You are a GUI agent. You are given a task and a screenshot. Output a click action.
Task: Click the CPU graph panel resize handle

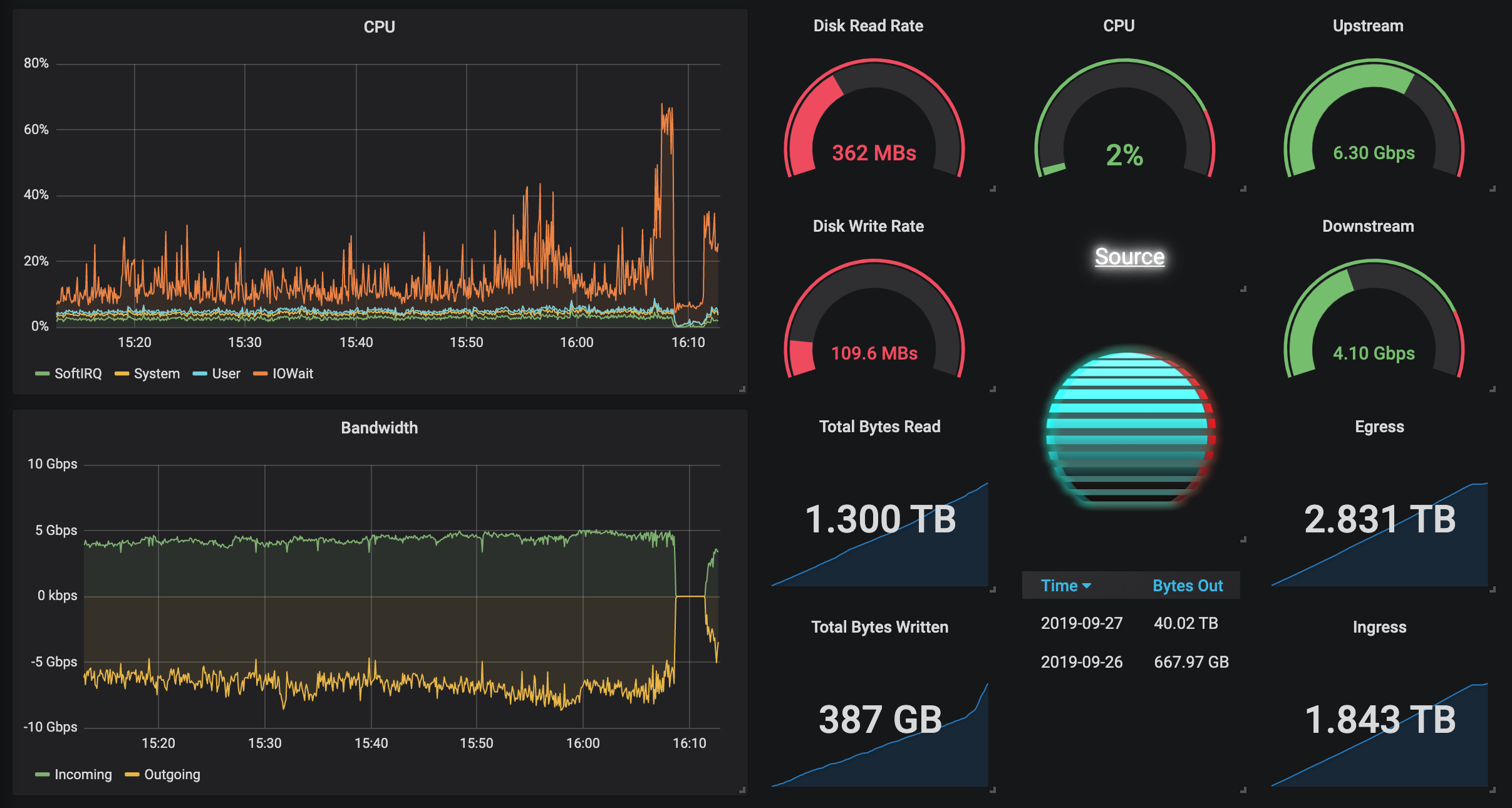[x=742, y=389]
